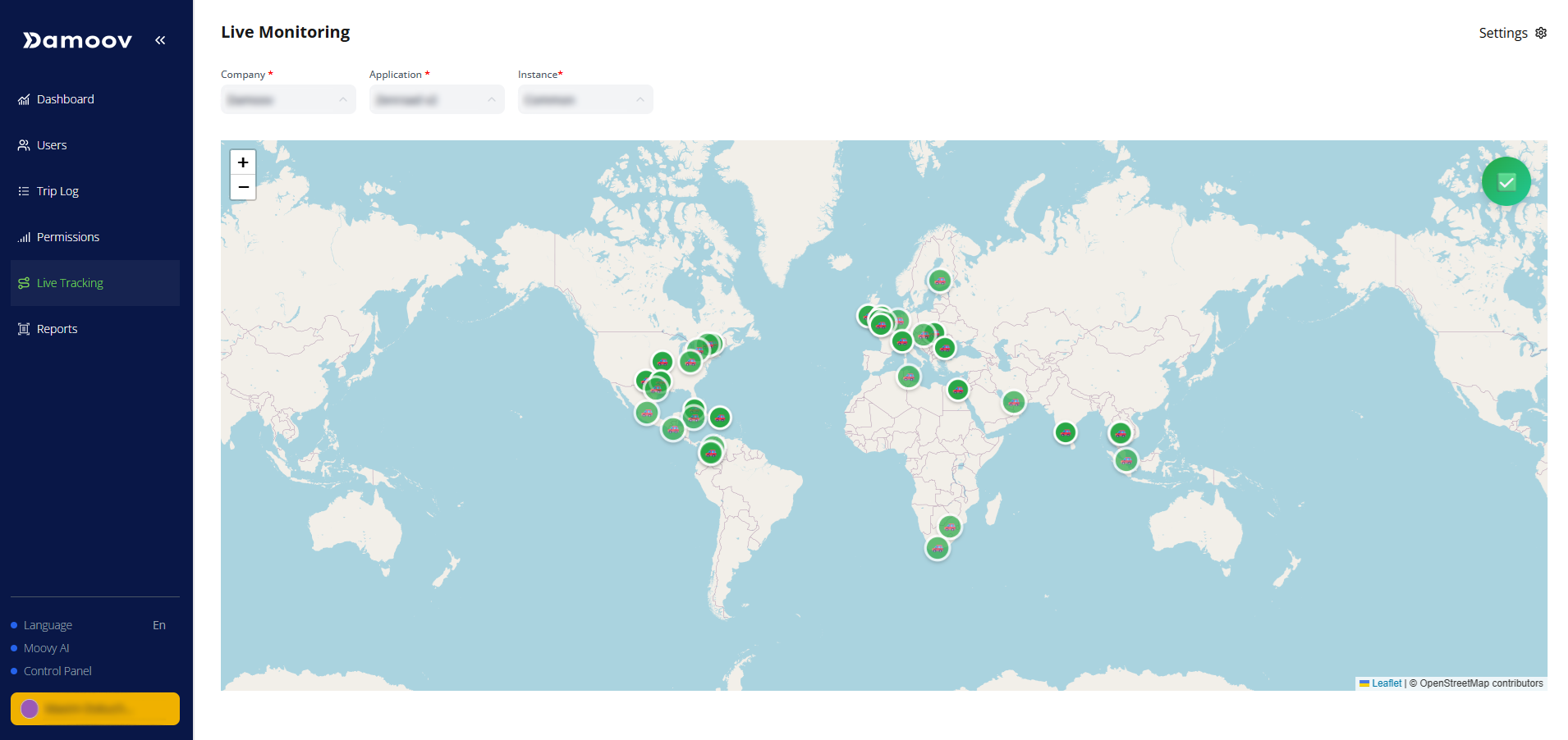Expand the Instance dropdown
The width and height of the screenshot is (1568, 740).
coord(585,99)
